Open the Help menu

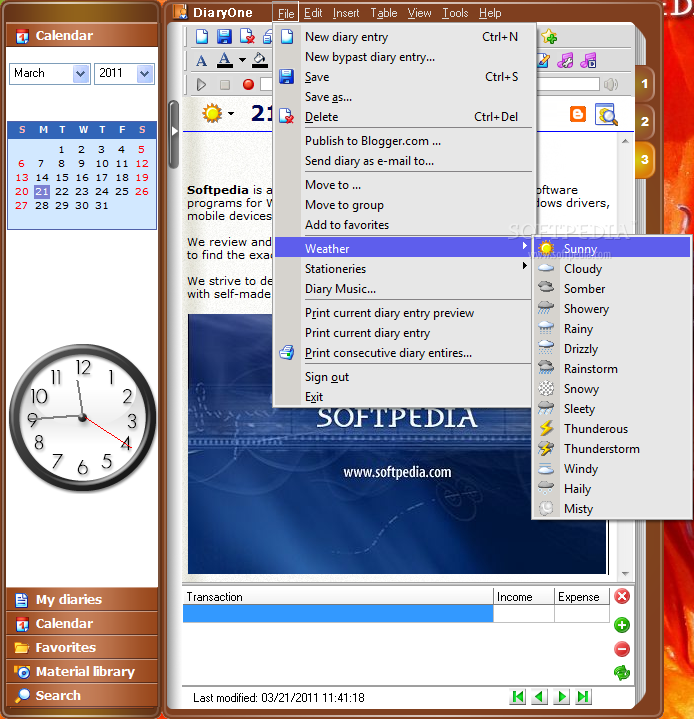tap(490, 13)
